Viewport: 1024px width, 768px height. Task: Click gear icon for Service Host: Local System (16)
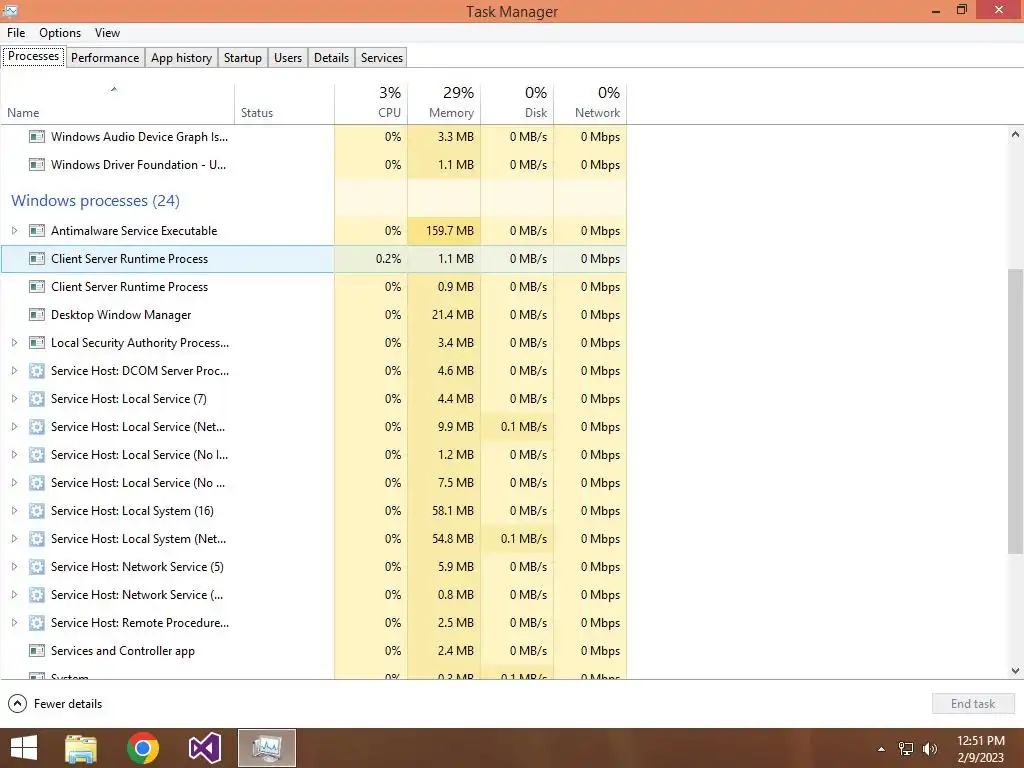coord(37,511)
